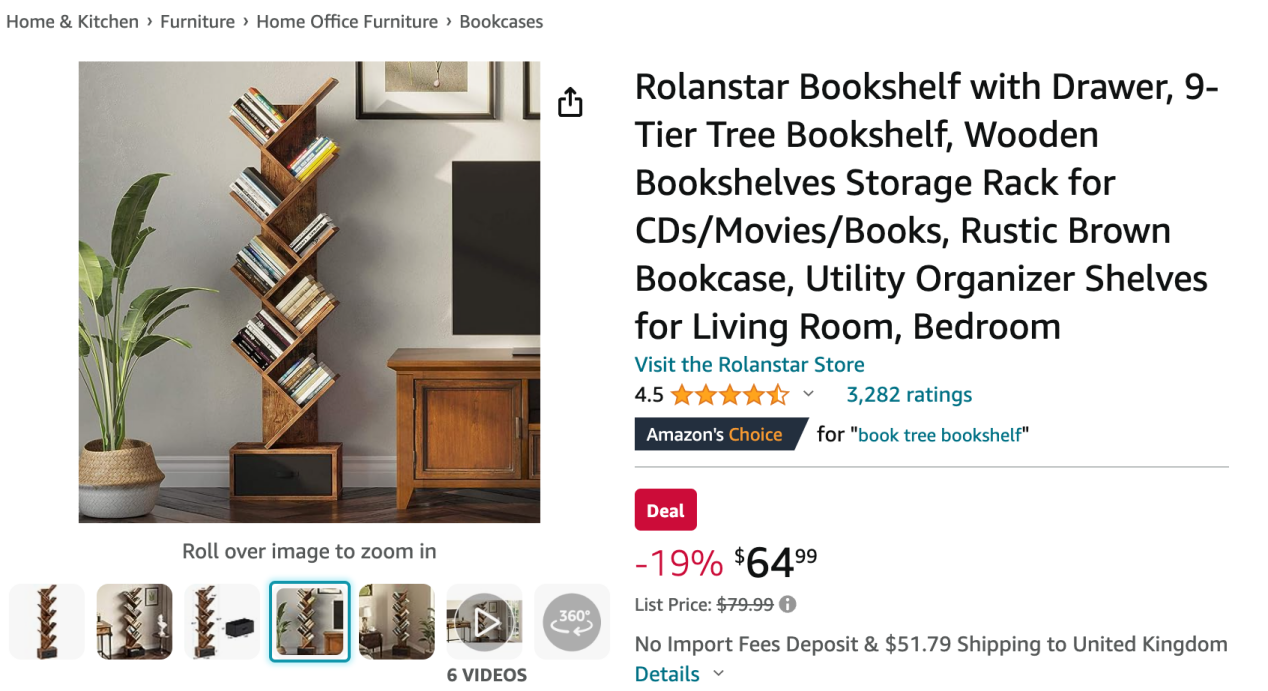The width and height of the screenshot is (1268, 691).
Task: Go to Home & Kitchen breadcrumb
Action: coord(72,22)
